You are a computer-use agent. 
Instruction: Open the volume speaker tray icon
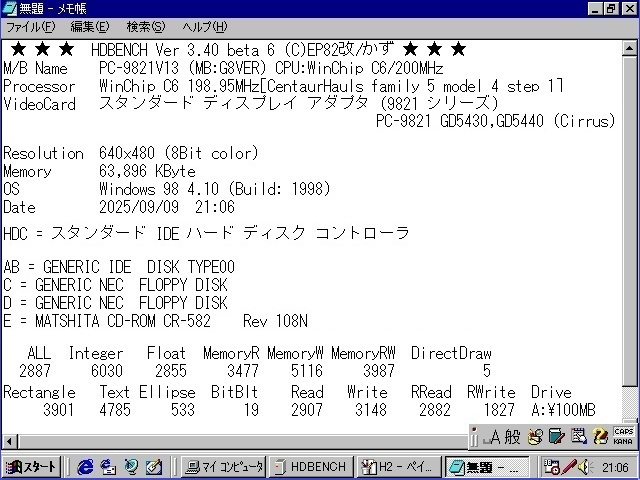pyautogui.click(x=585, y=467)
